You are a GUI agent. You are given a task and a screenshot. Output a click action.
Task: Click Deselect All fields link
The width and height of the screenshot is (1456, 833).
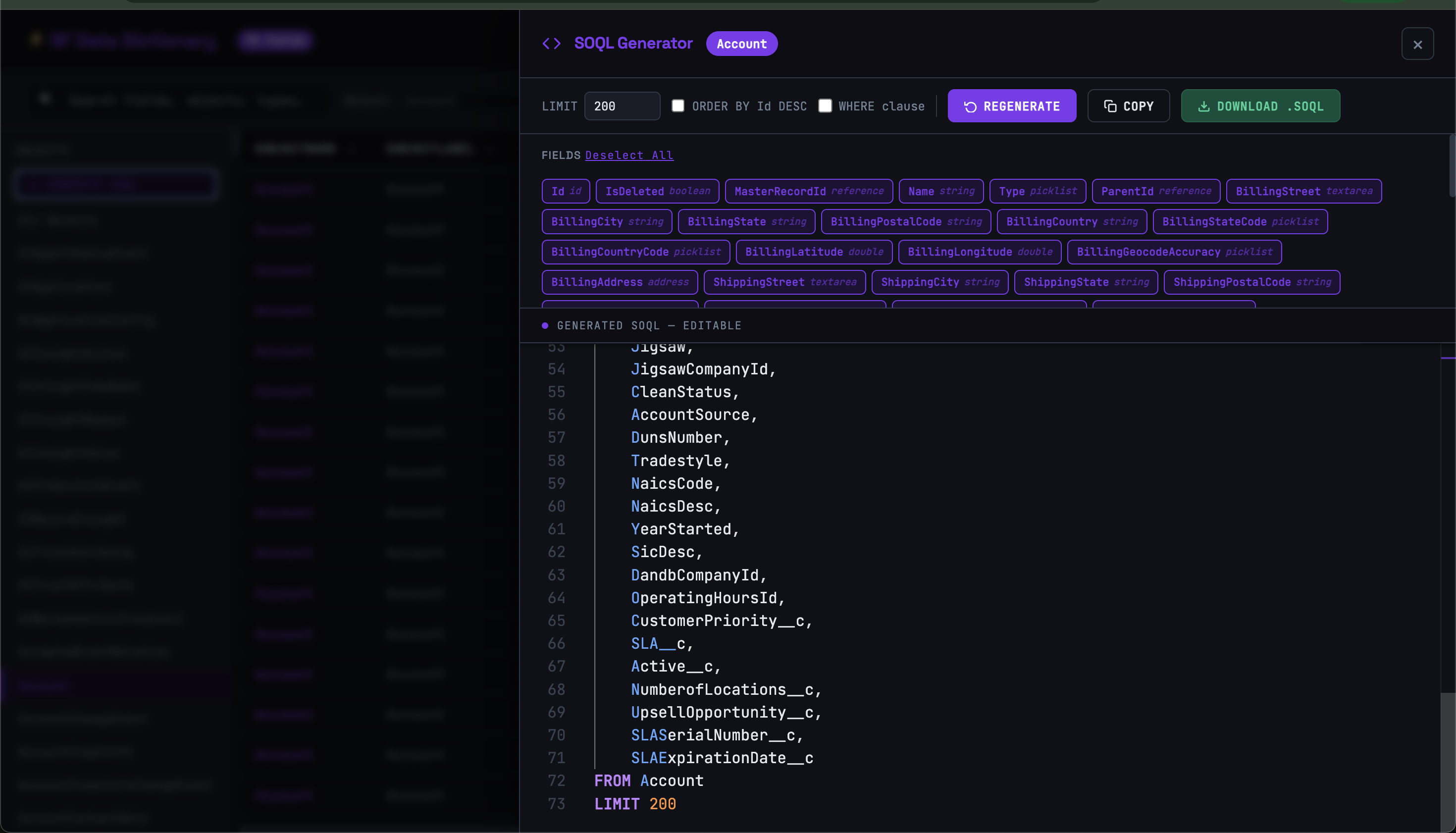coord(629,155)
